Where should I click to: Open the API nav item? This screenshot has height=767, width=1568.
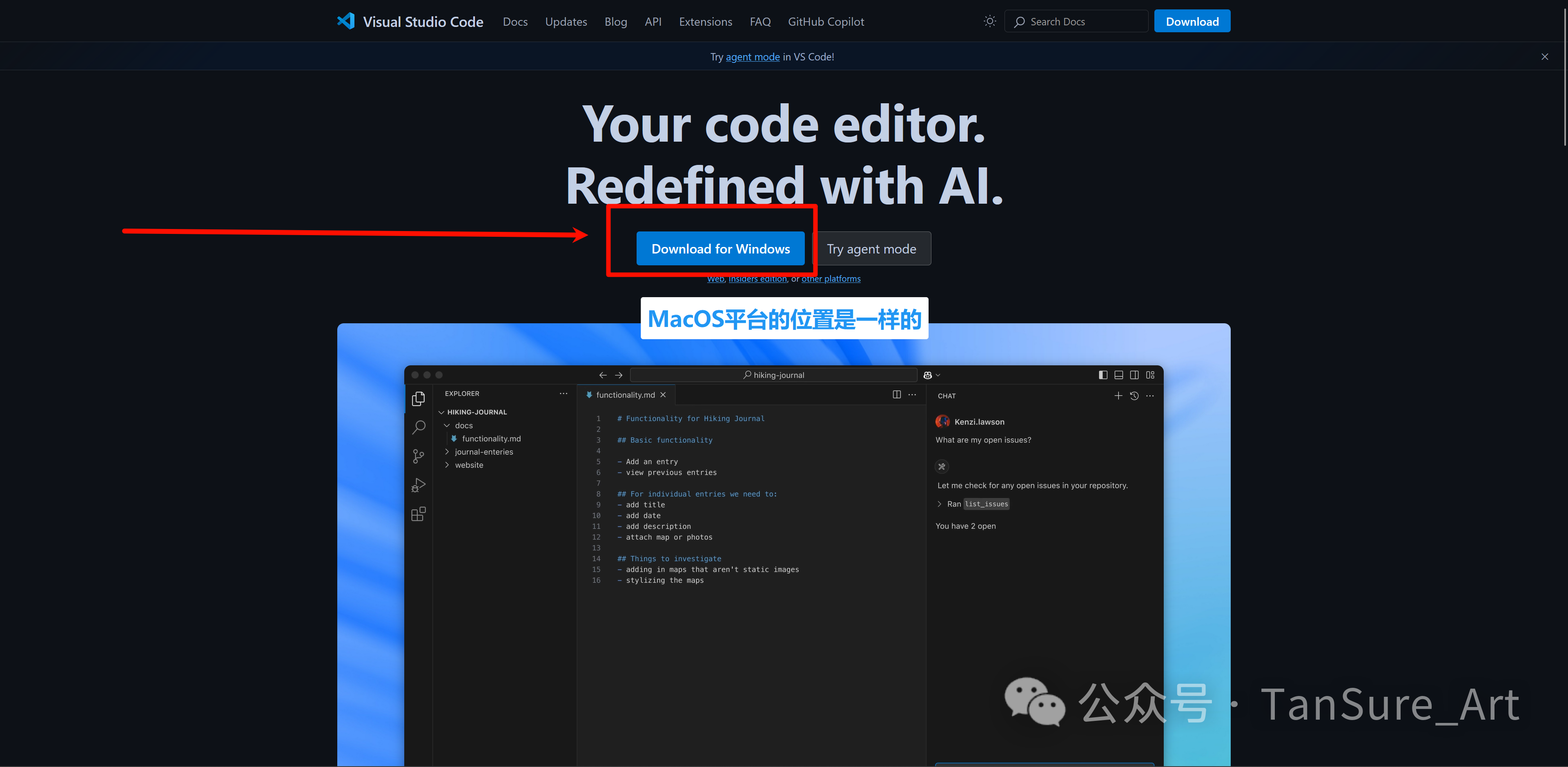653,22
